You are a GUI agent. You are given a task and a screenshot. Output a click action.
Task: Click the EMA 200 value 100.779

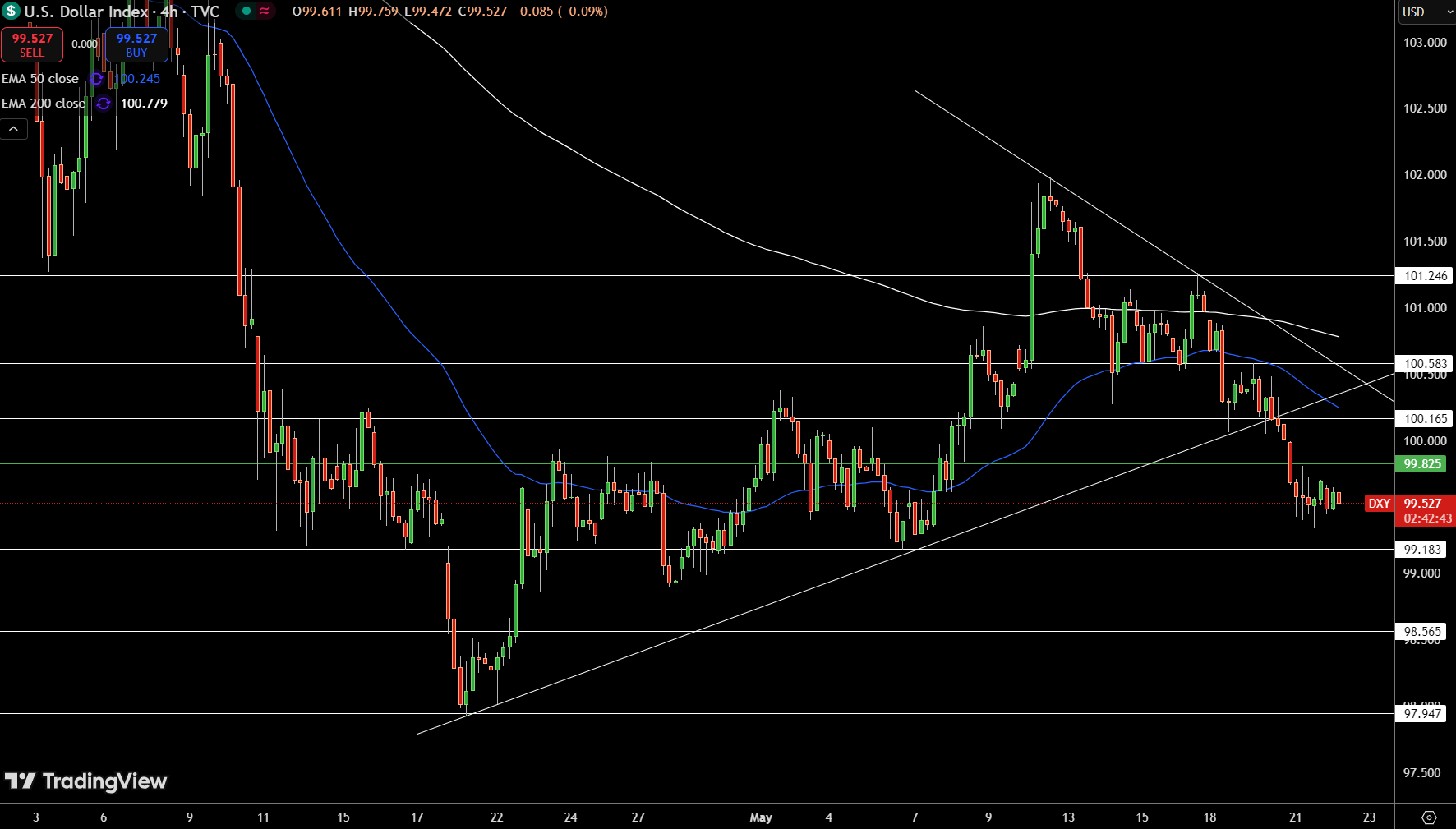tap(144, 104)
